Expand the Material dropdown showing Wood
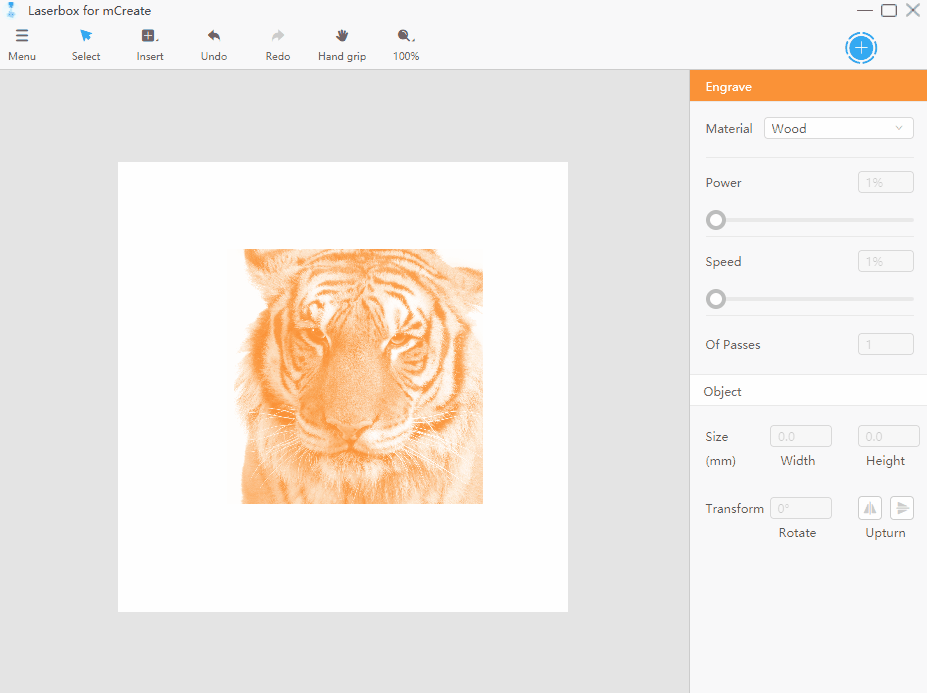 click(x=838, y=128)
